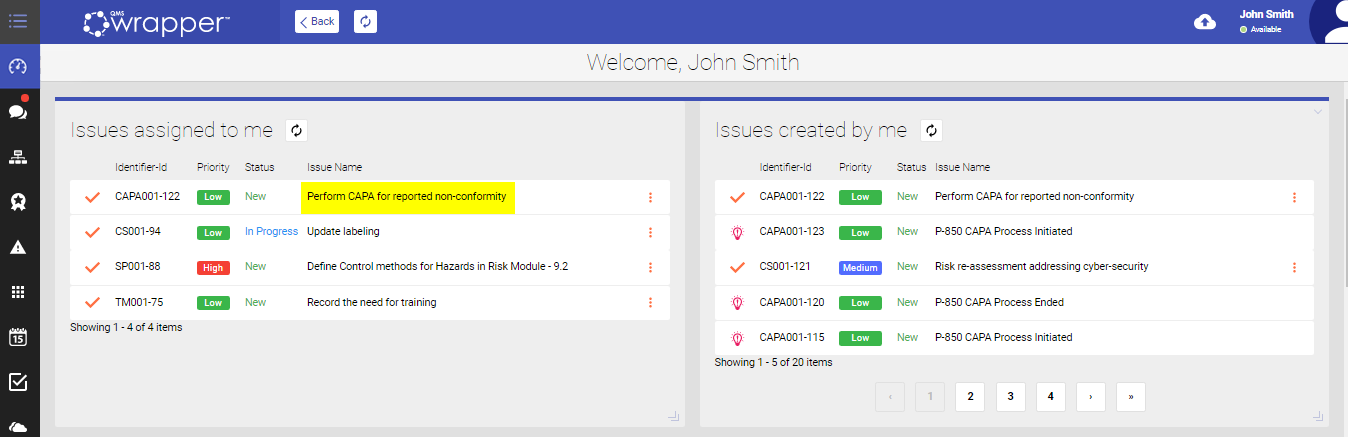Viewport: 1348px width, 437px height.
Task: Jump to last page of created issues
Action: coord(1130,397)
